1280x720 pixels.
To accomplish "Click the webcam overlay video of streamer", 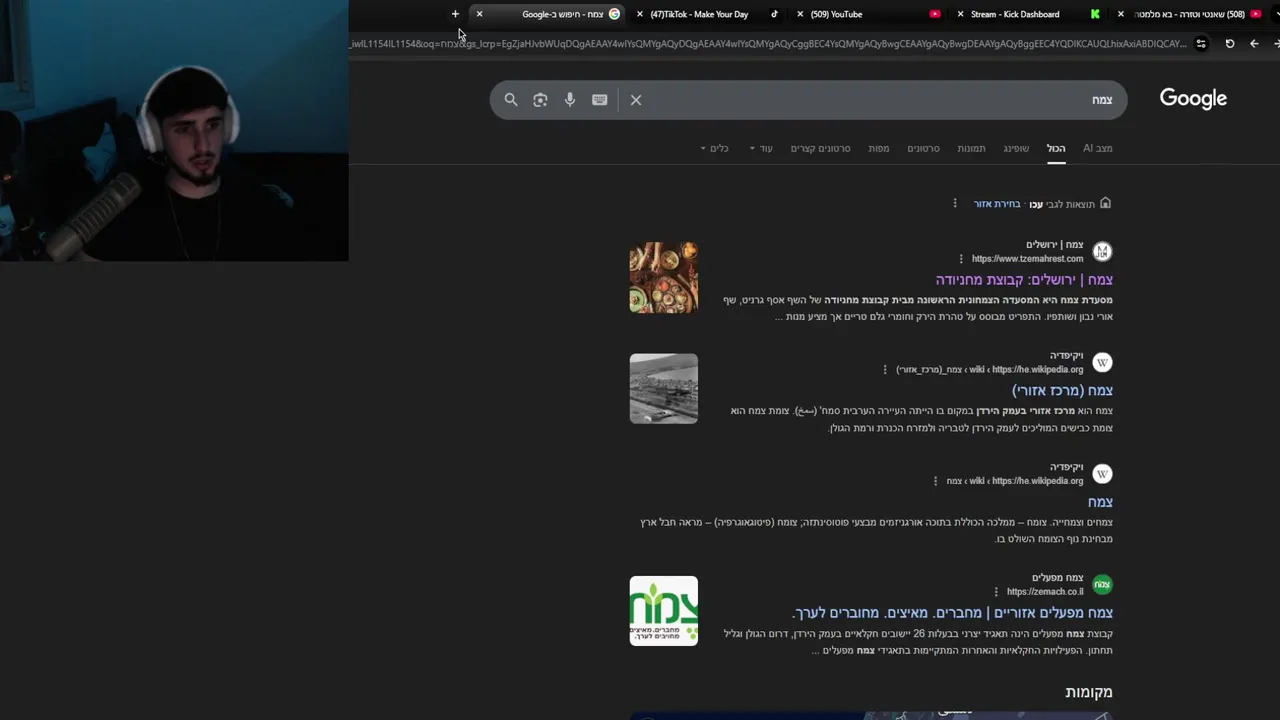I will tap(174, 131).
